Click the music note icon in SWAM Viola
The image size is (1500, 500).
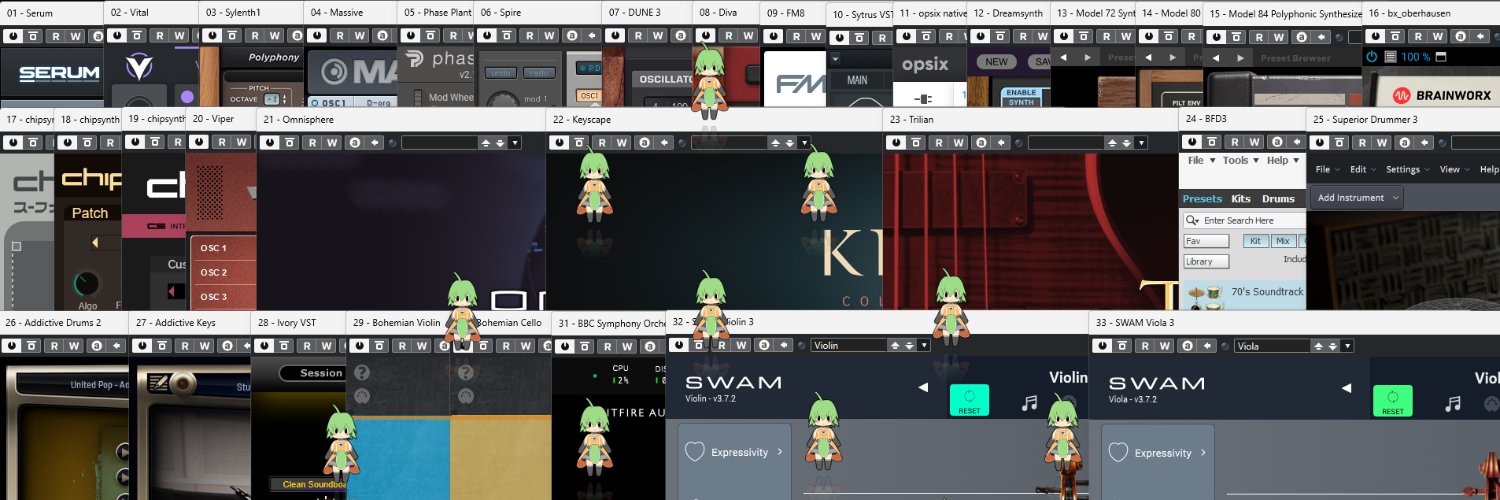[1453, 403]
